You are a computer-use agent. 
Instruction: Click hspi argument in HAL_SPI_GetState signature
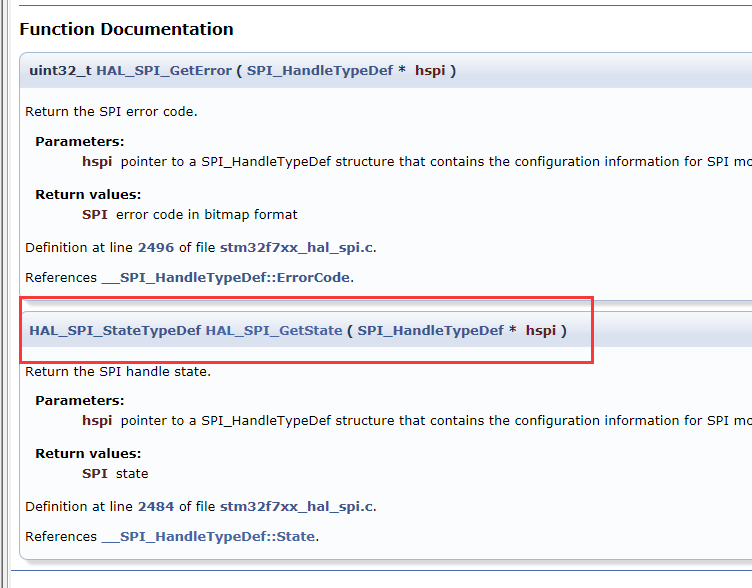point(541,330)
